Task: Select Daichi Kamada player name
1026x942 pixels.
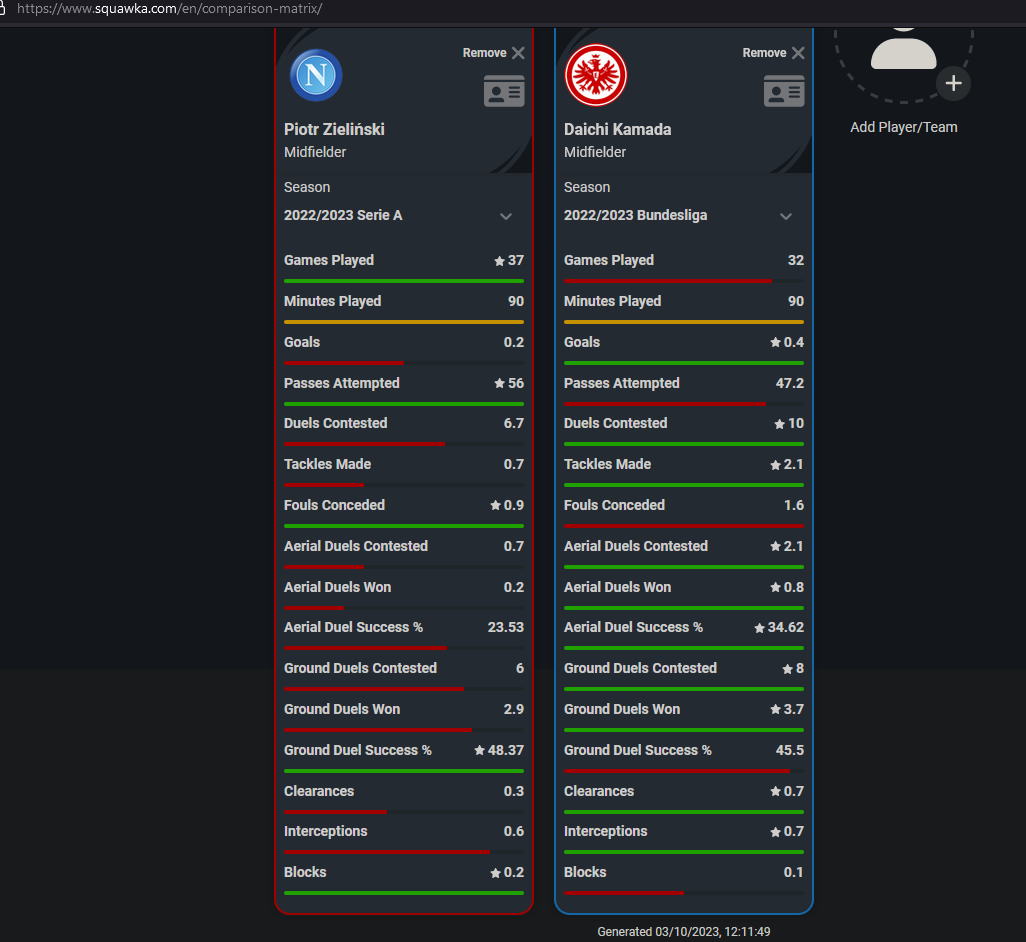Action: 618,130
